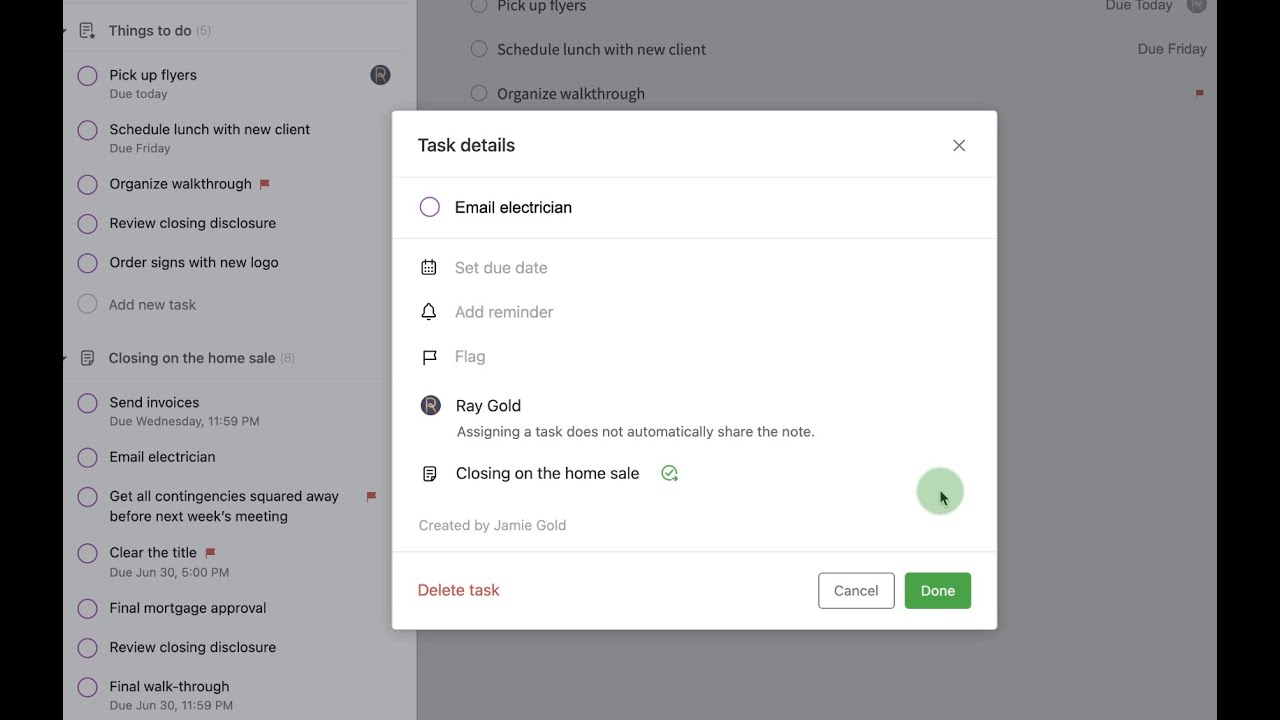This screenshot has width=1280, height=720.
Task: Open the Closing on the home sale note link
Action: [x=547, y=474]
